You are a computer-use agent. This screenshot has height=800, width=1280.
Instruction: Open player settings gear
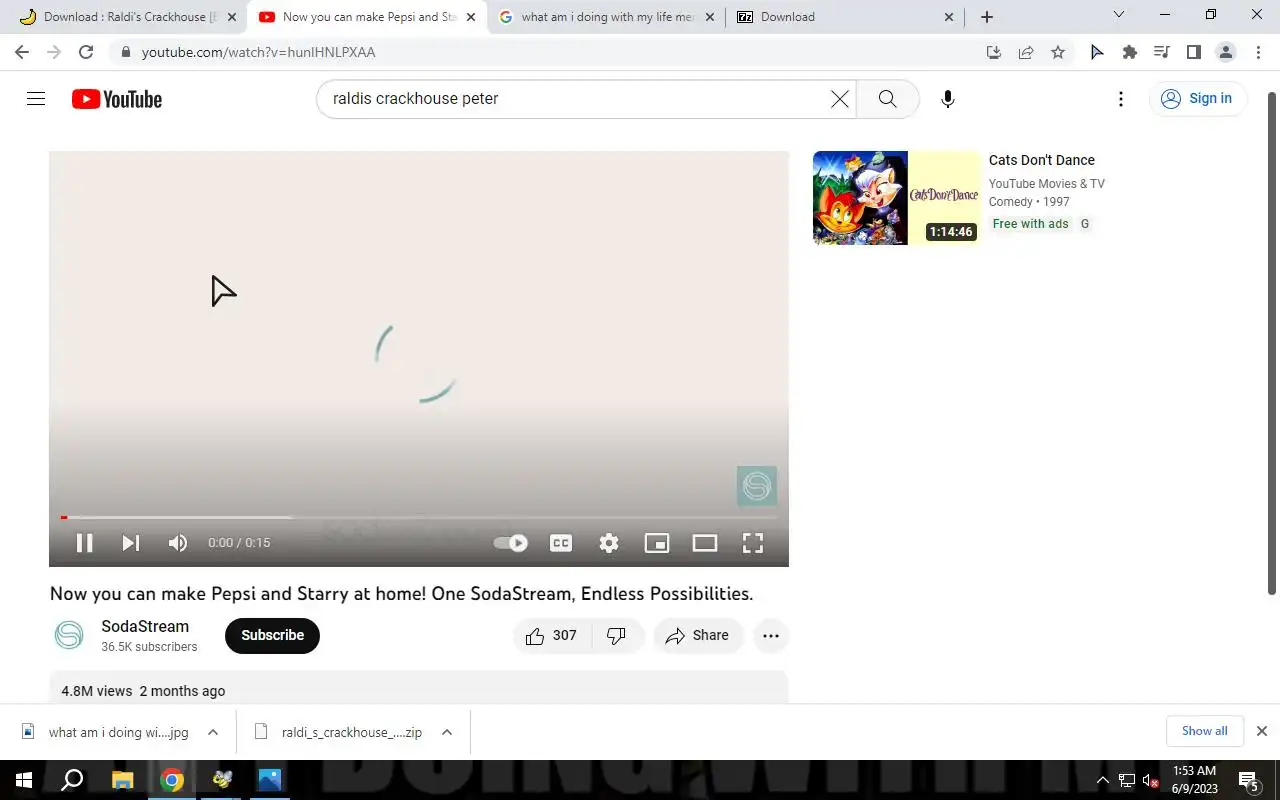coord(609,543)
